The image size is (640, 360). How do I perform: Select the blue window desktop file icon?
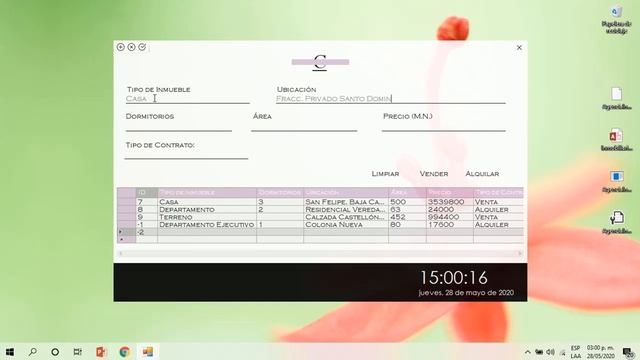tap(617, 181)
